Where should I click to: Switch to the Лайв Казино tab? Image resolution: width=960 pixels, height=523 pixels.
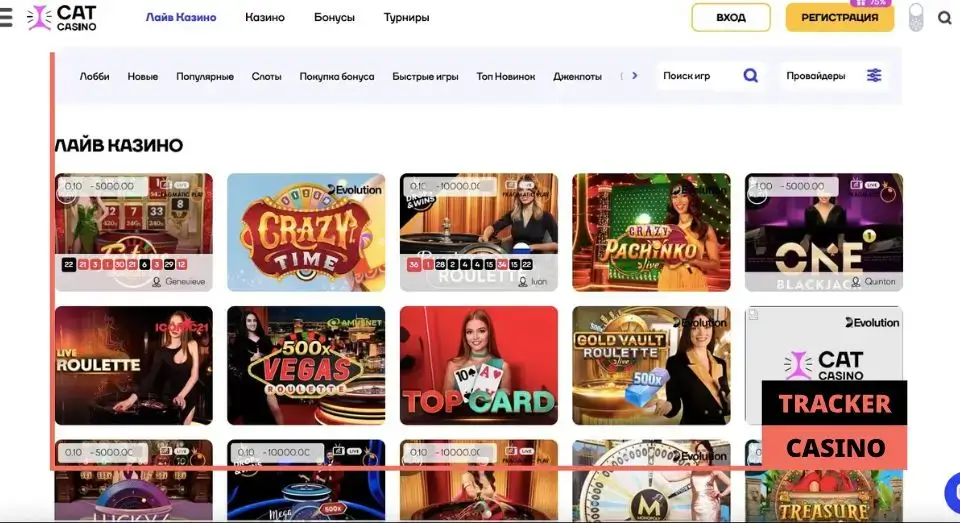[x=181, y=17]
